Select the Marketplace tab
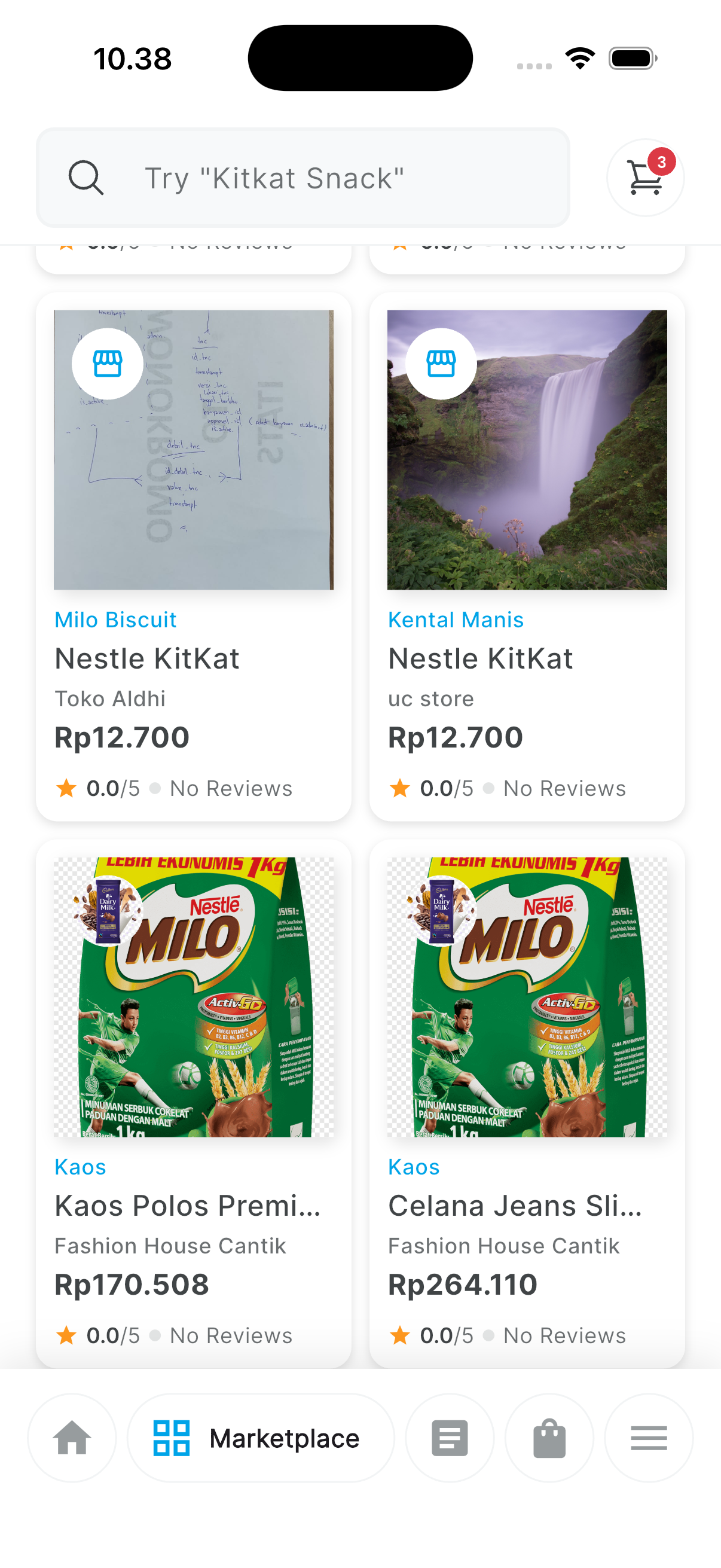Screen dimensions: 721x1568 [x=261, y=1438]
